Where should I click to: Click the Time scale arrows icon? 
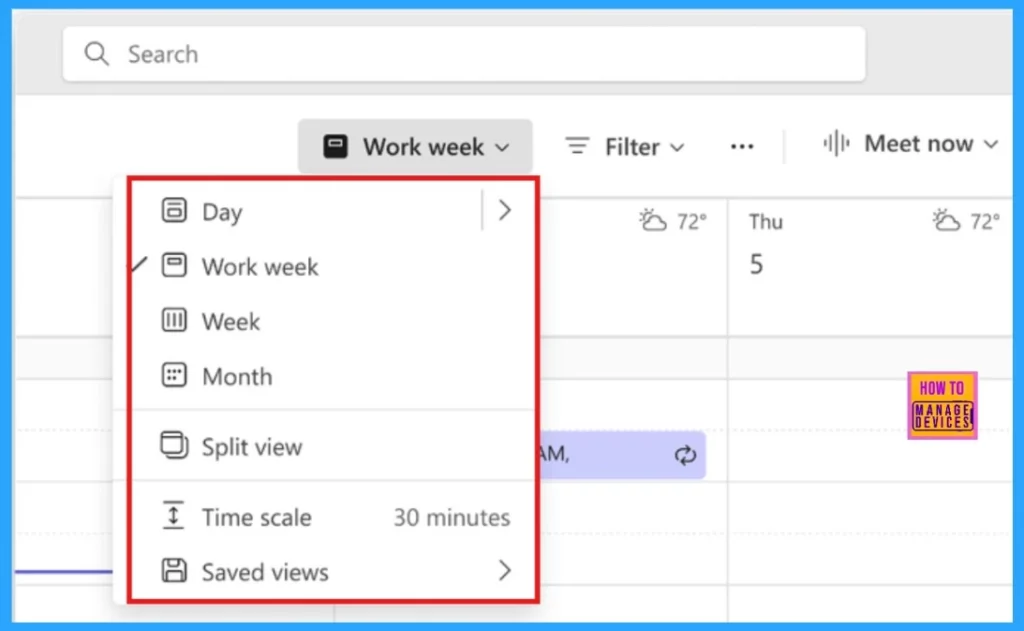[173, 516]
